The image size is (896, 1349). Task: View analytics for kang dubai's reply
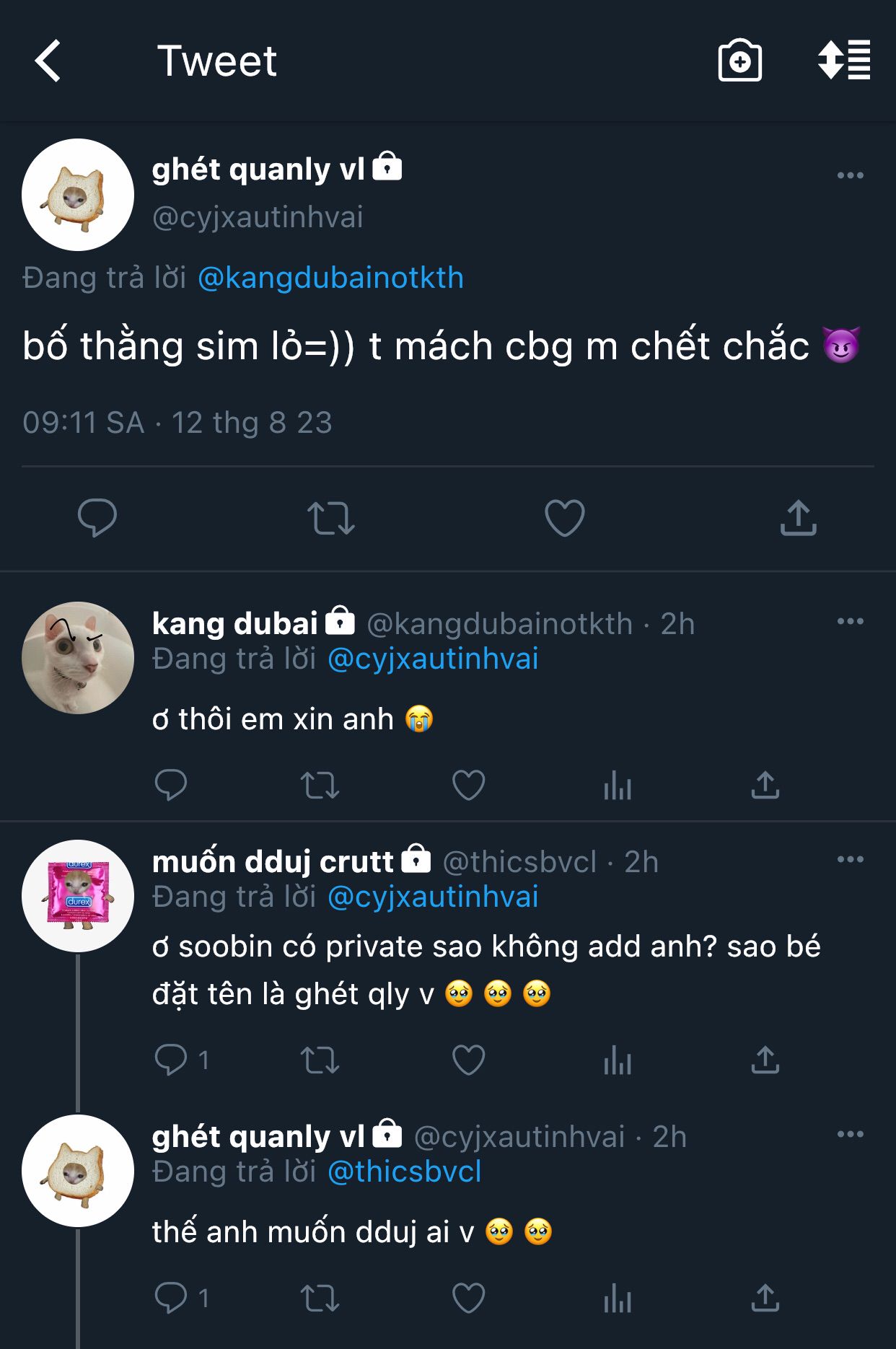click(618, 786)
